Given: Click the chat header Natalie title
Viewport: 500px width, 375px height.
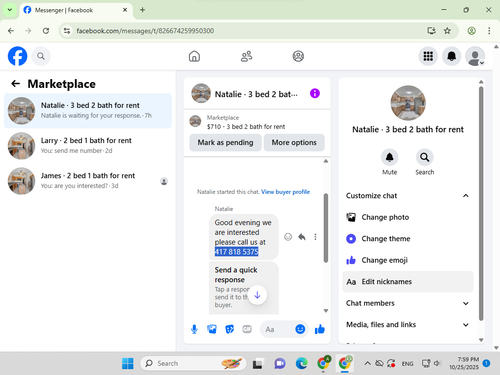Looking at the screenshot, I should (256, 94).
